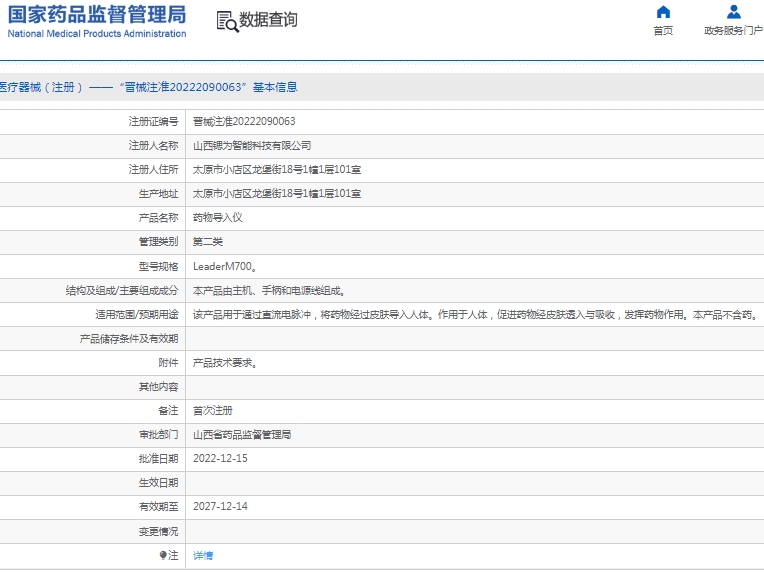Click the 型号规格 label
The width and height of the screenshot is (764, 572).
pyautogui.click(x=158, y=267)
